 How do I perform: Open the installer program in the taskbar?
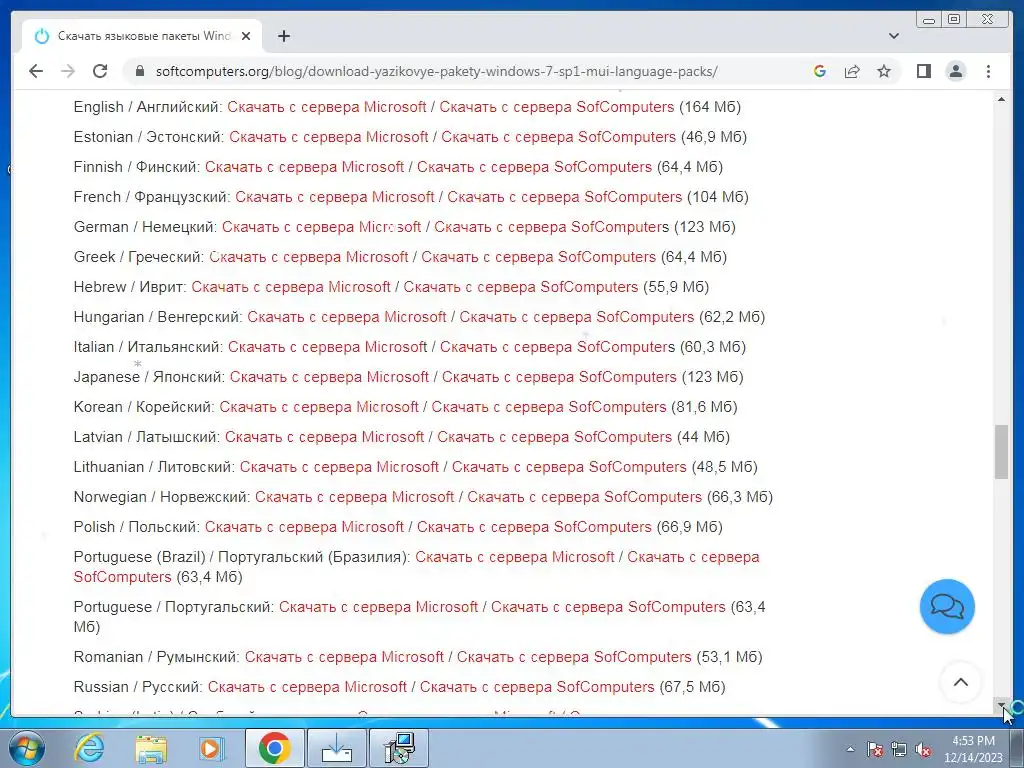coord(399,748)
